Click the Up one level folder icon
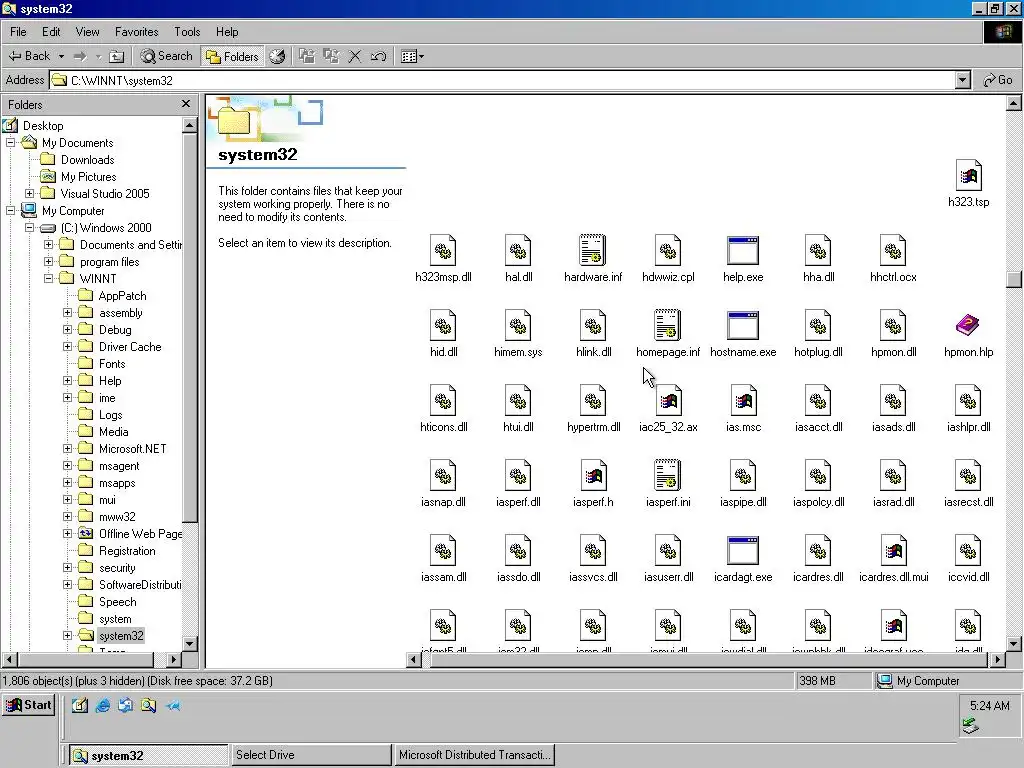Viewport: 1024px width, 768px height. pyautogui.click(x=116, y=56)
